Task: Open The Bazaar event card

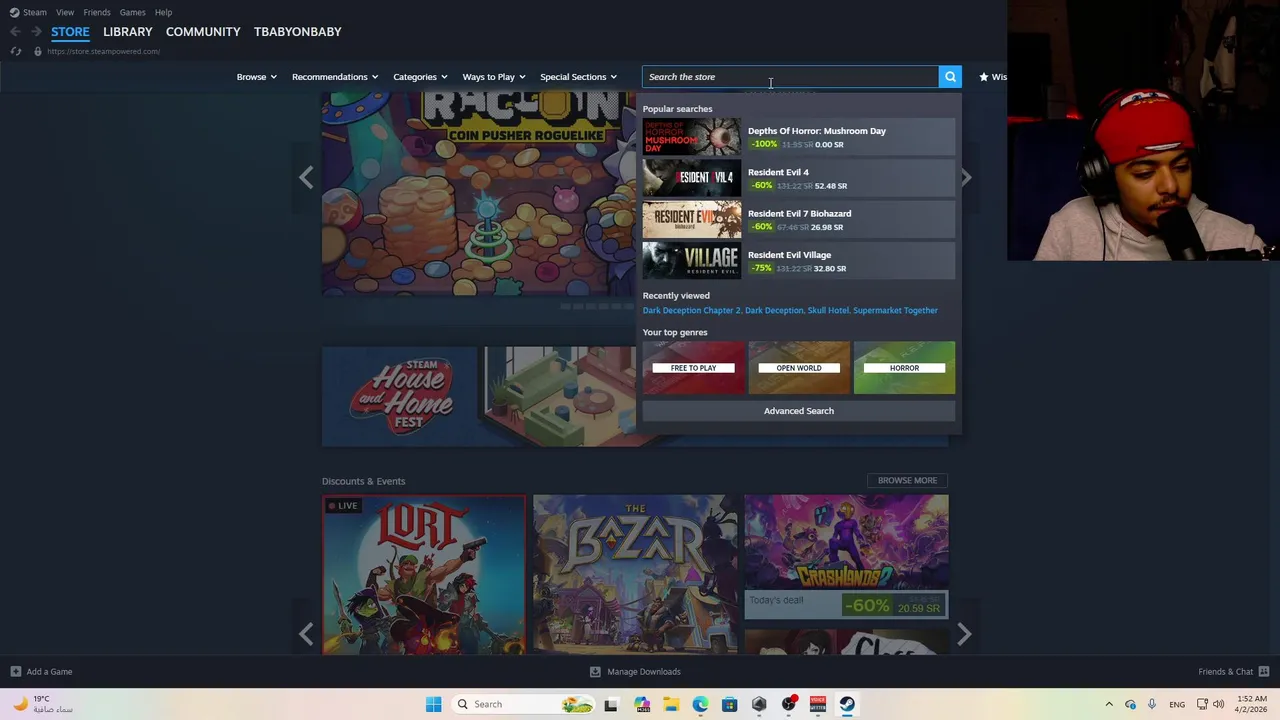Action: (x=635, y=575)
